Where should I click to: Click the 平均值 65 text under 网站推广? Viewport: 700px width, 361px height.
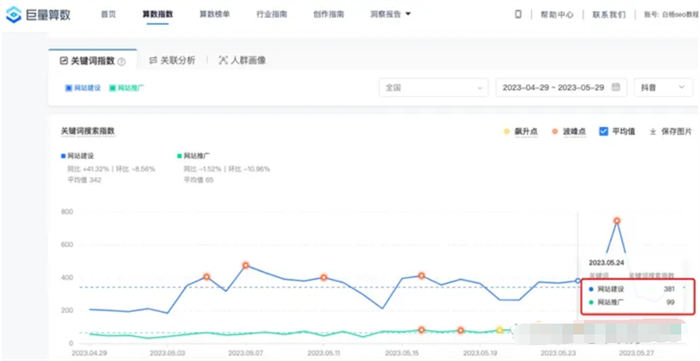(x=198, y=180)
